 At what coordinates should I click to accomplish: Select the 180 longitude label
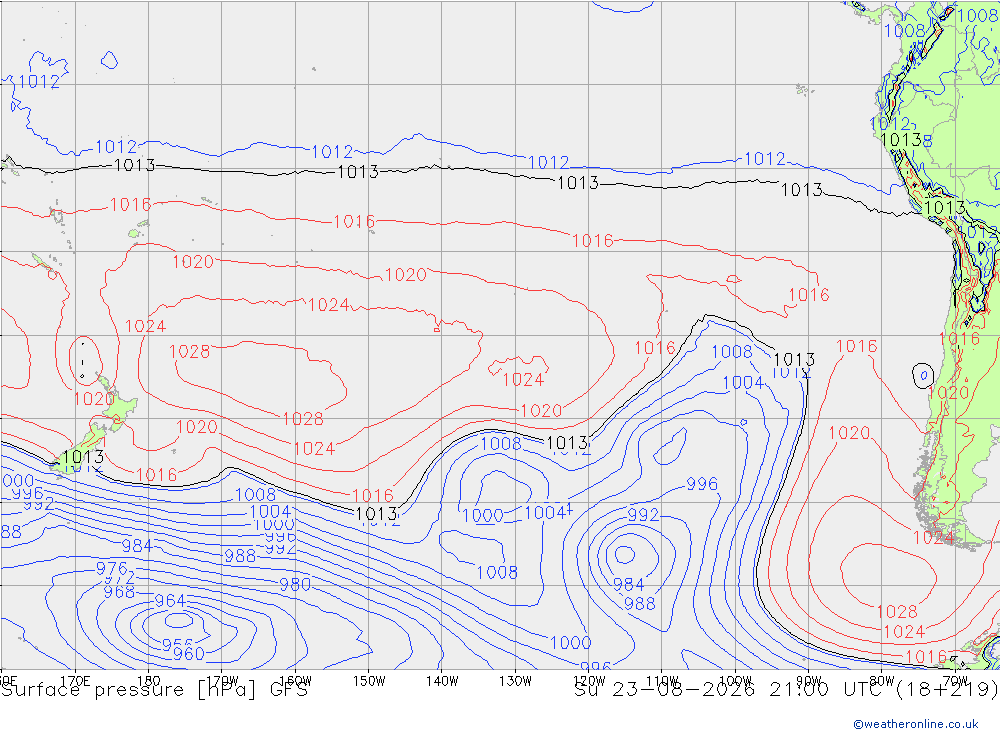click(149, 681)
